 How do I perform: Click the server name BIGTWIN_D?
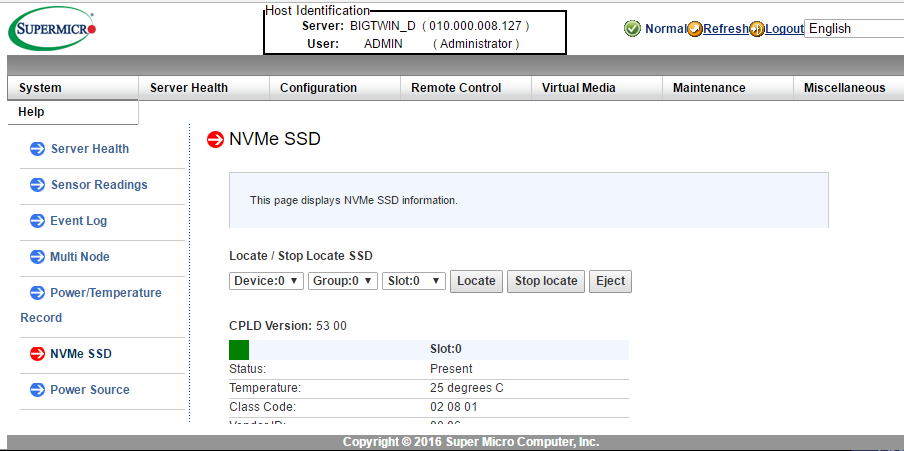pos(383,26)
